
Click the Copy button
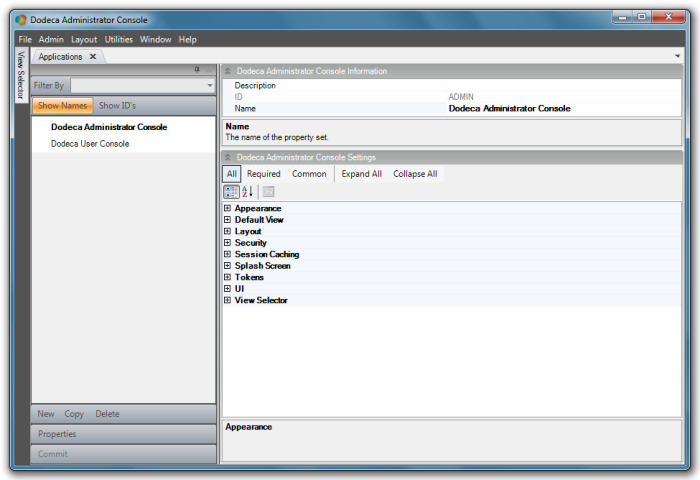74,414
